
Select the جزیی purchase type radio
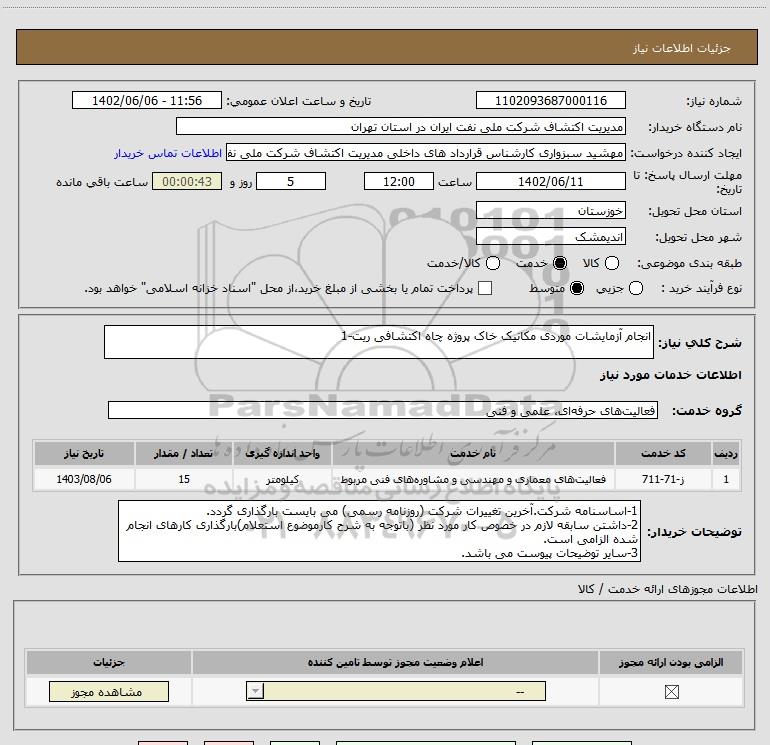[x=636, y=288]
